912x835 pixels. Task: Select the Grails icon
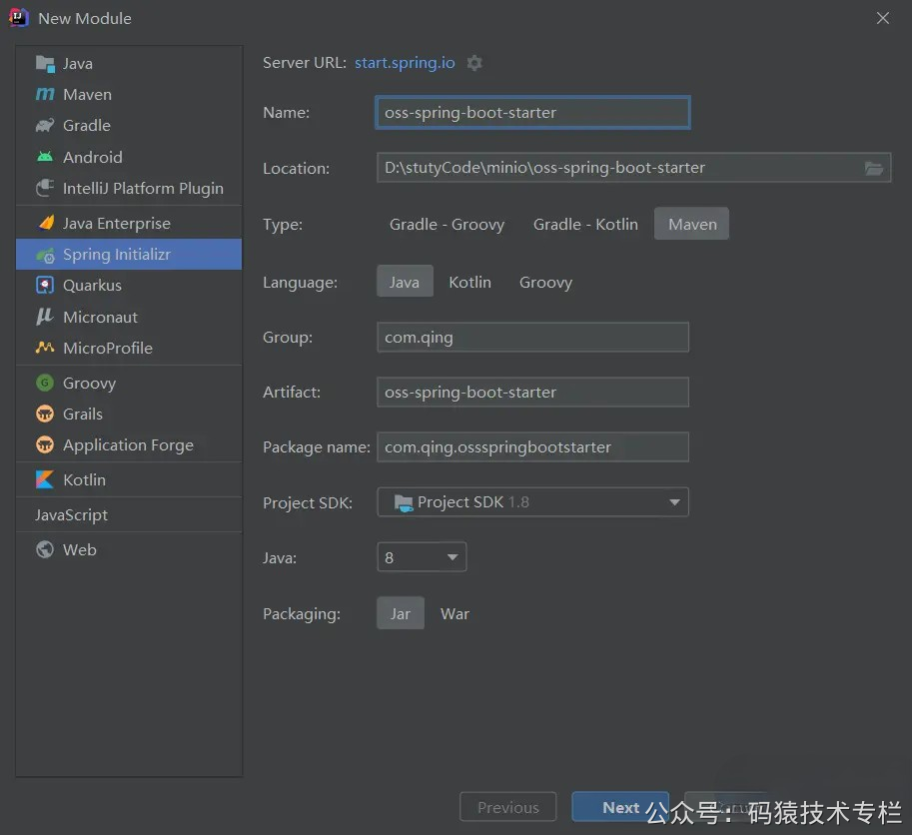(x=45, y=413)
